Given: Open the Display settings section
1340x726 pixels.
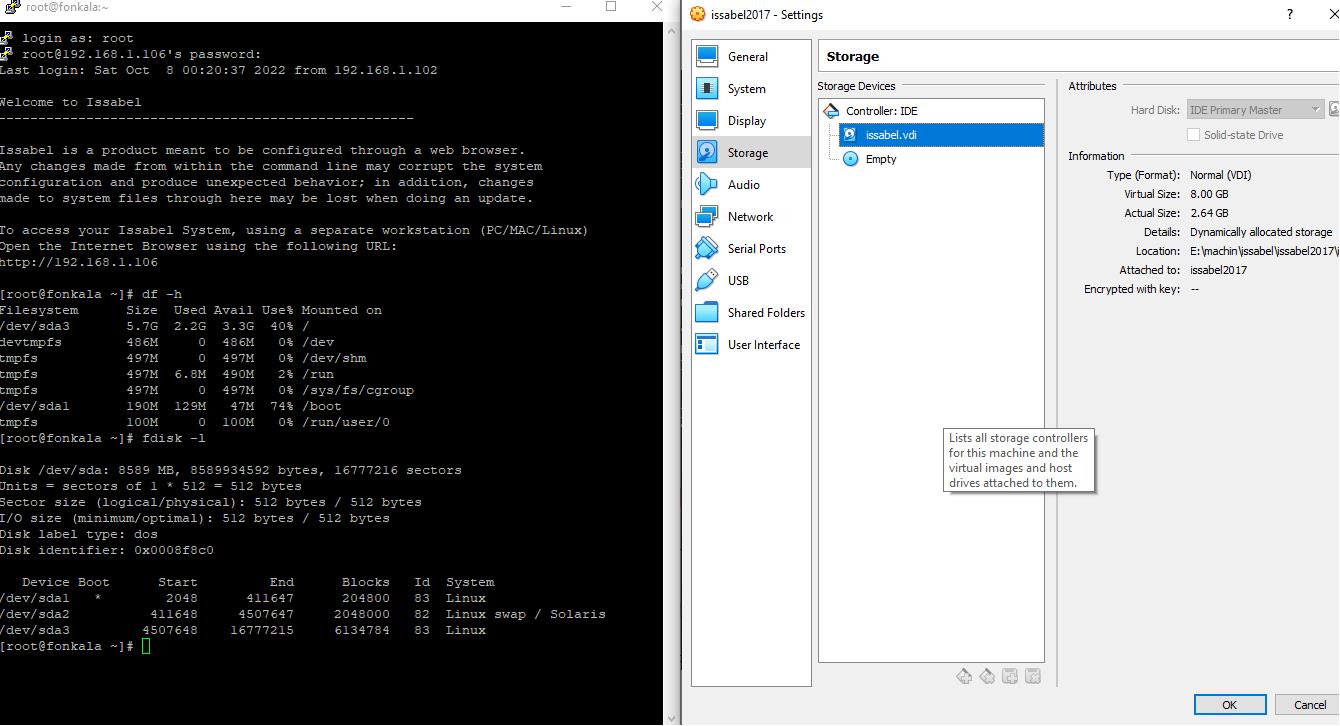Looking at the screenshot, I should 746,121.
